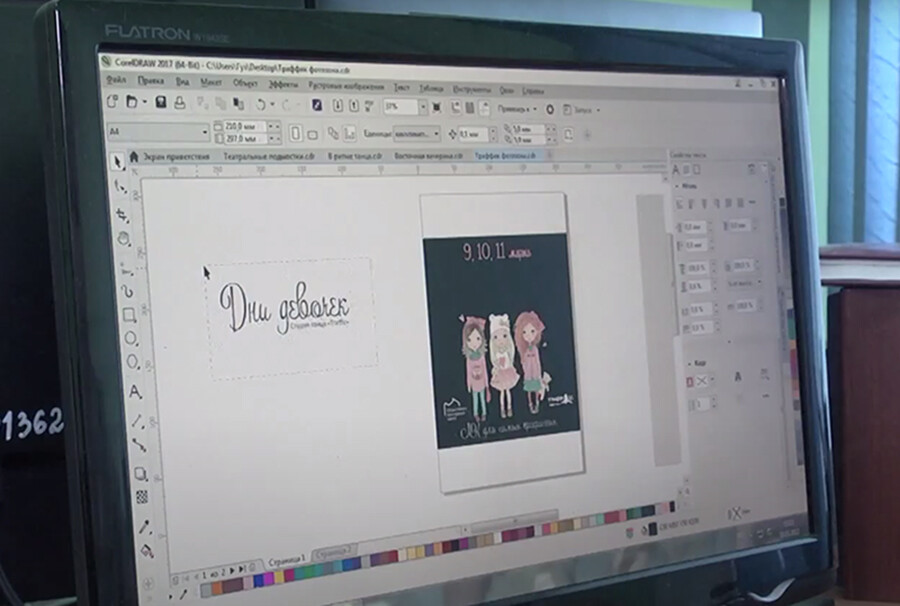Toggle the Frame tab in text properties
This screenshot has width=900, height=606.
point(696,170)
